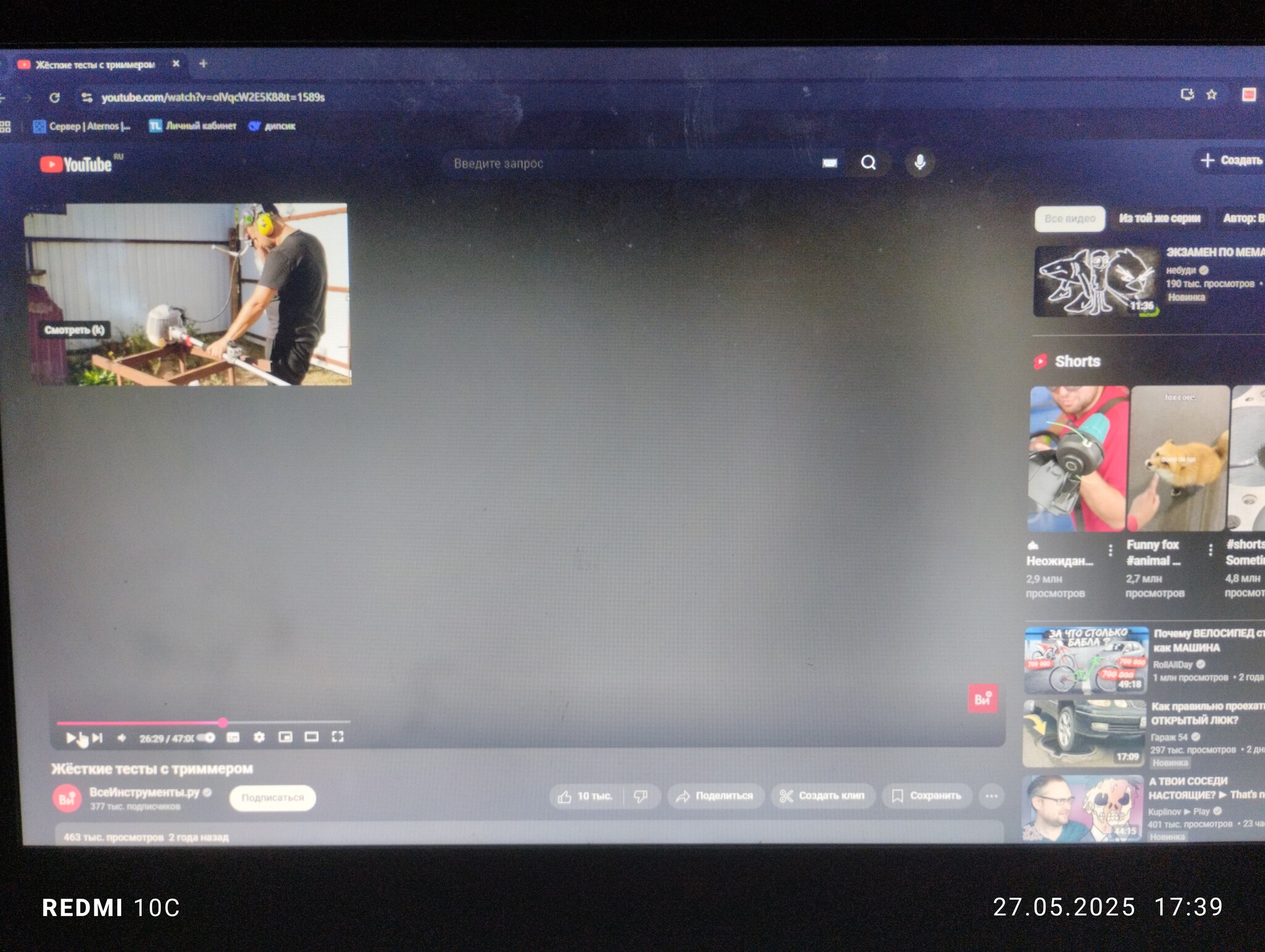Click the video progress bar scrubber
The width and height of the screenshot is (1265, 952).
point(223,722)
